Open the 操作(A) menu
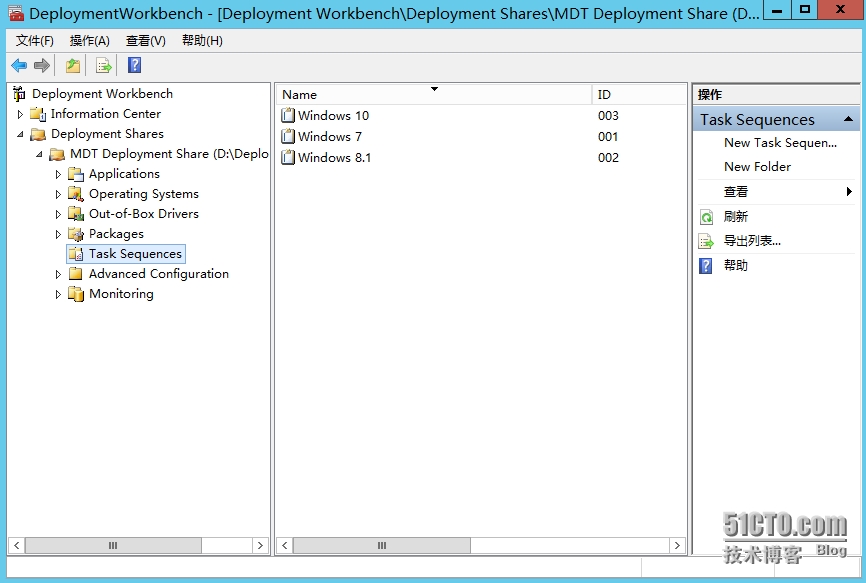 pyautogui.click(x=89, y=41)
